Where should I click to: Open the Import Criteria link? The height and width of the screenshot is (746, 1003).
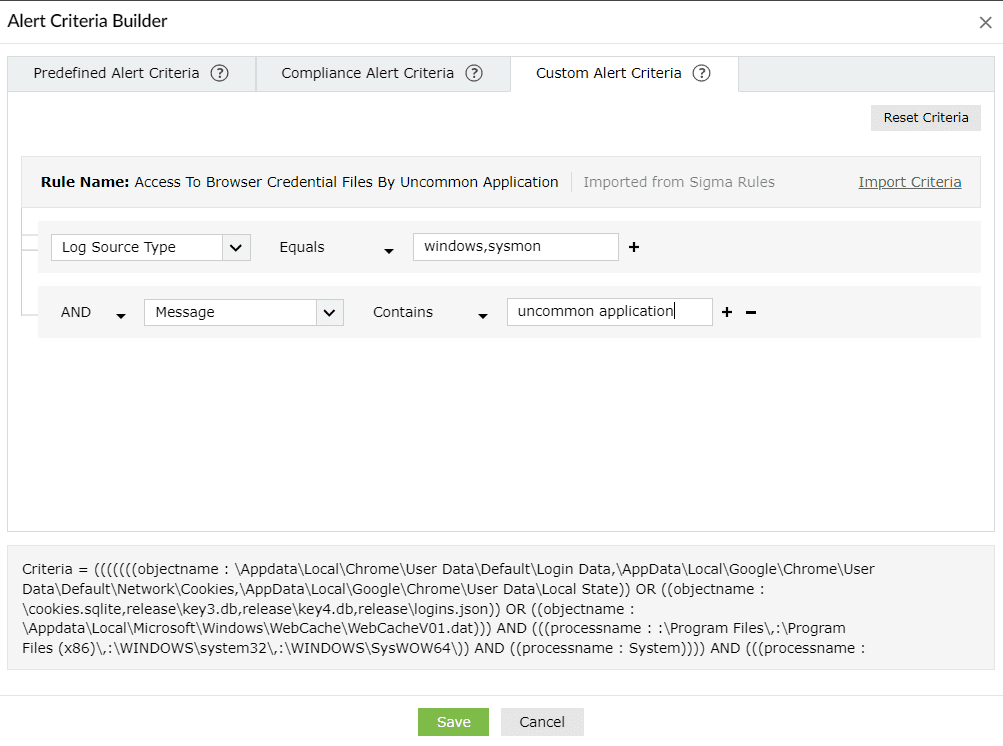[x=908, y=182]
